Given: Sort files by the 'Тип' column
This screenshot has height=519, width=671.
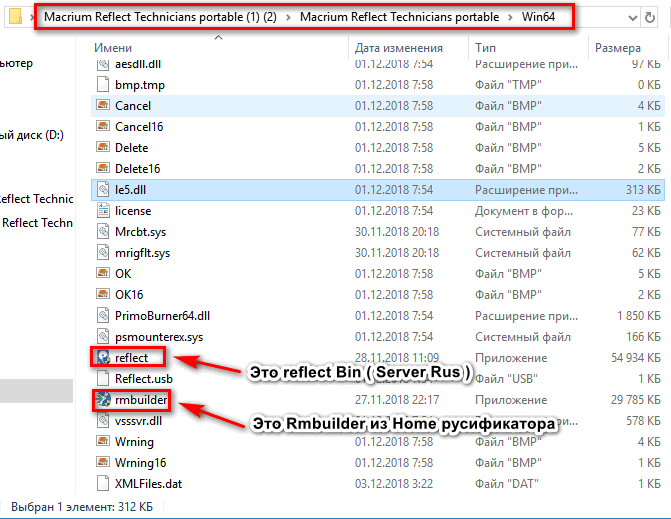Looking at the screenshot, I should coord(486,47).
